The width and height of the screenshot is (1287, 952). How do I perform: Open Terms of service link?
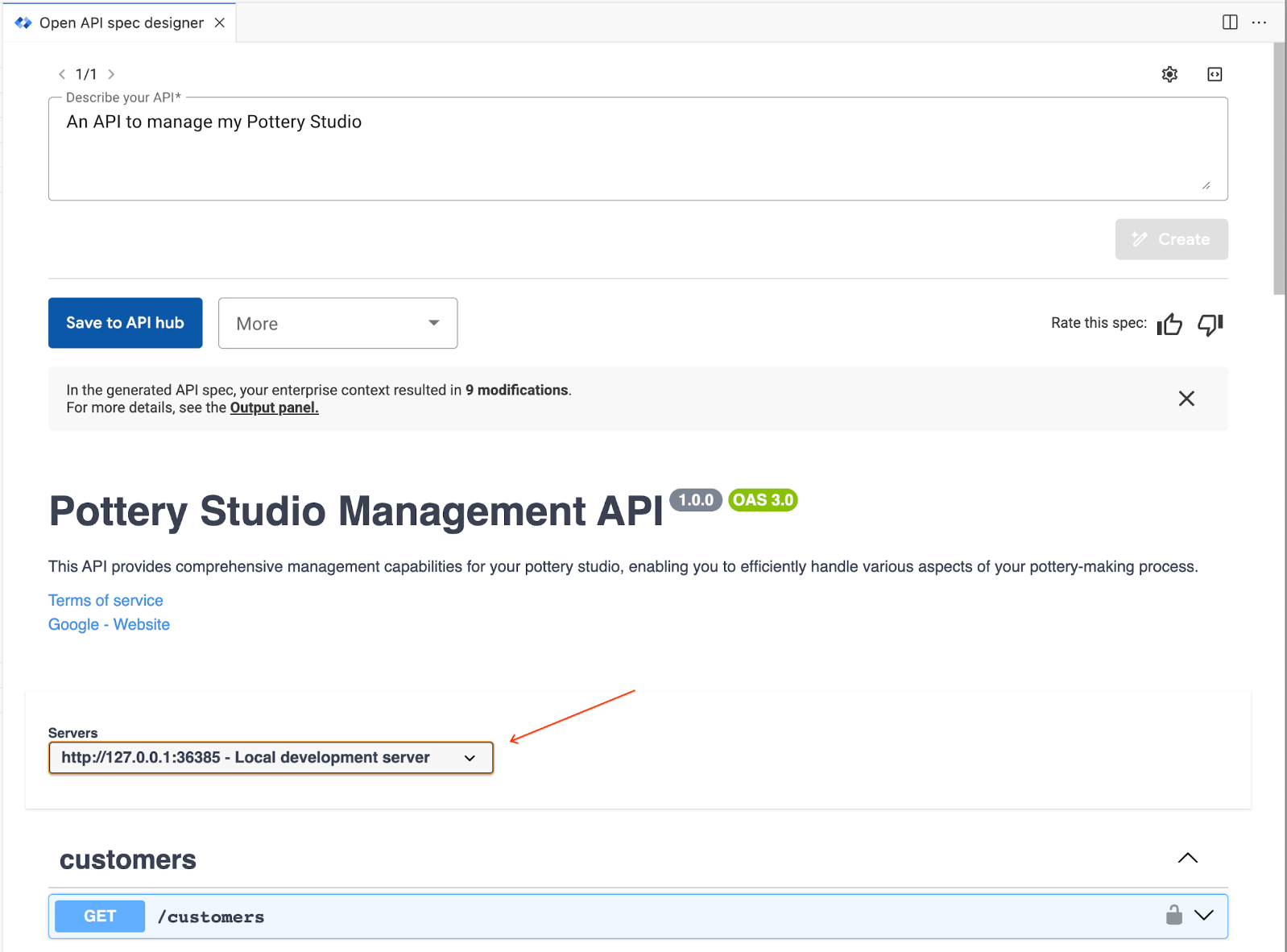[106, 600]
